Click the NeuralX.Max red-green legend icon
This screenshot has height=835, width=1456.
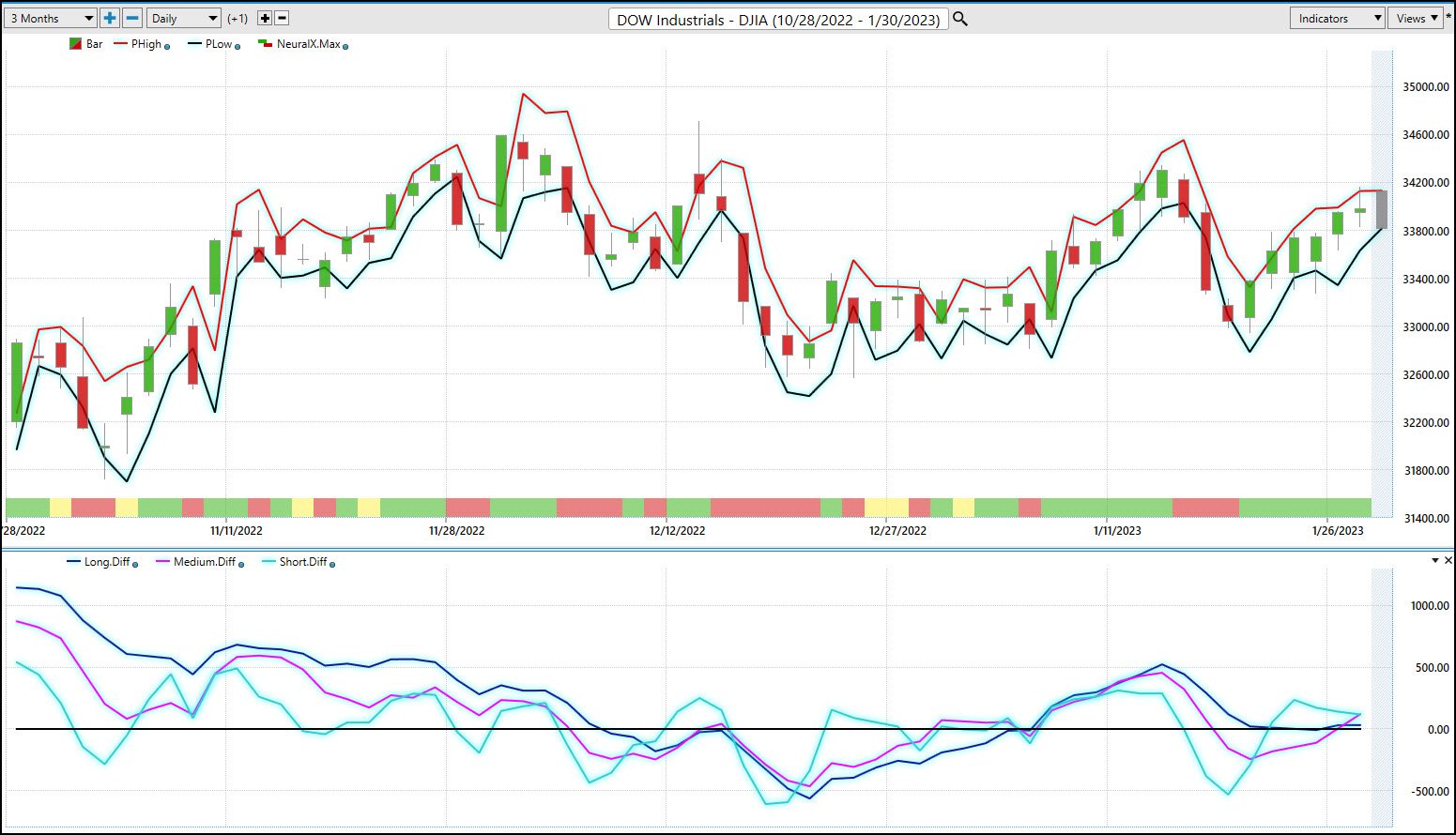coord(266,44)
